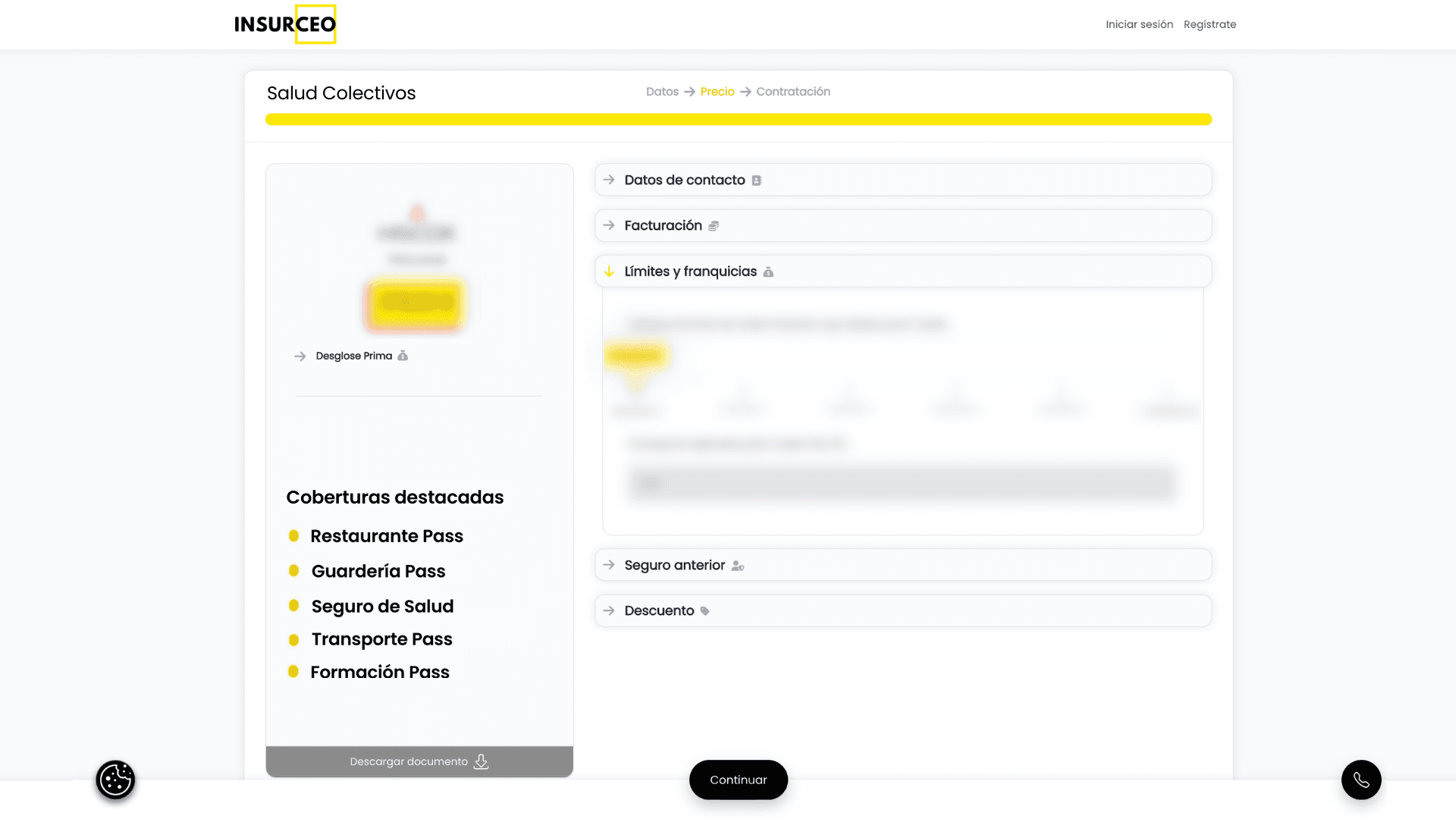Screen dimensions: 1456x819
Task: Expand the Facturación section
Action: 663,226
